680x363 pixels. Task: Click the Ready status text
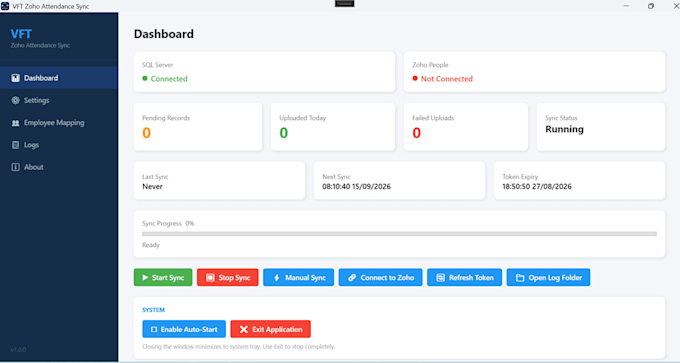click(x=151, y=245)
